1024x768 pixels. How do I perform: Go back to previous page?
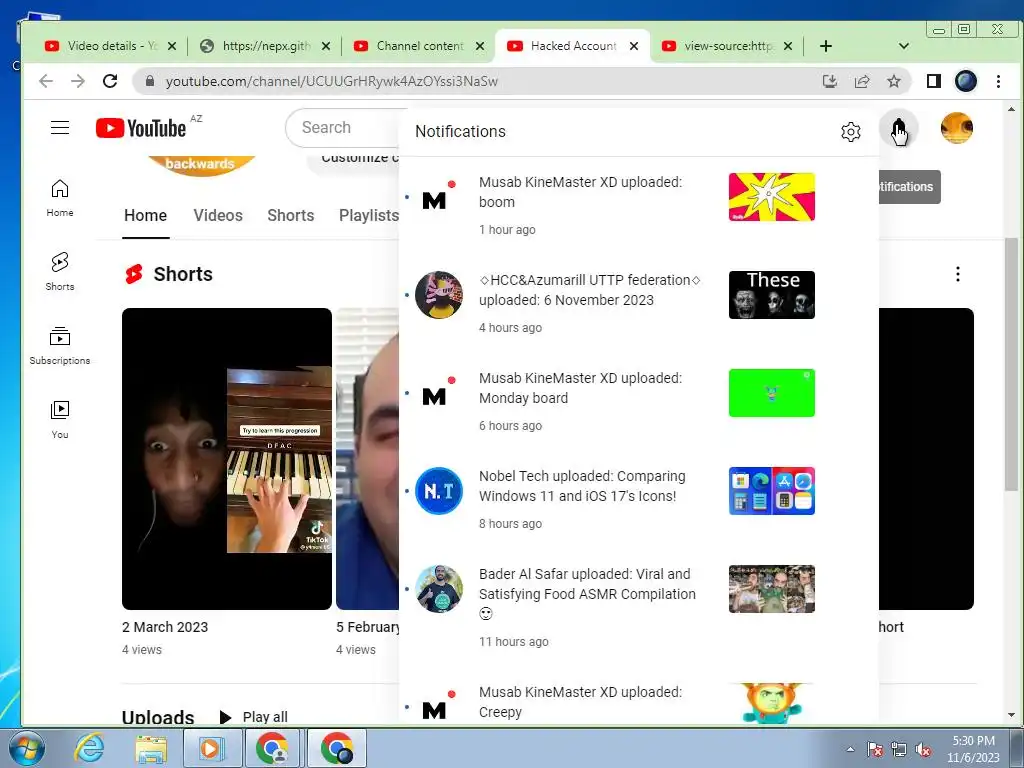pyautogui.click(x=46, y=81)
